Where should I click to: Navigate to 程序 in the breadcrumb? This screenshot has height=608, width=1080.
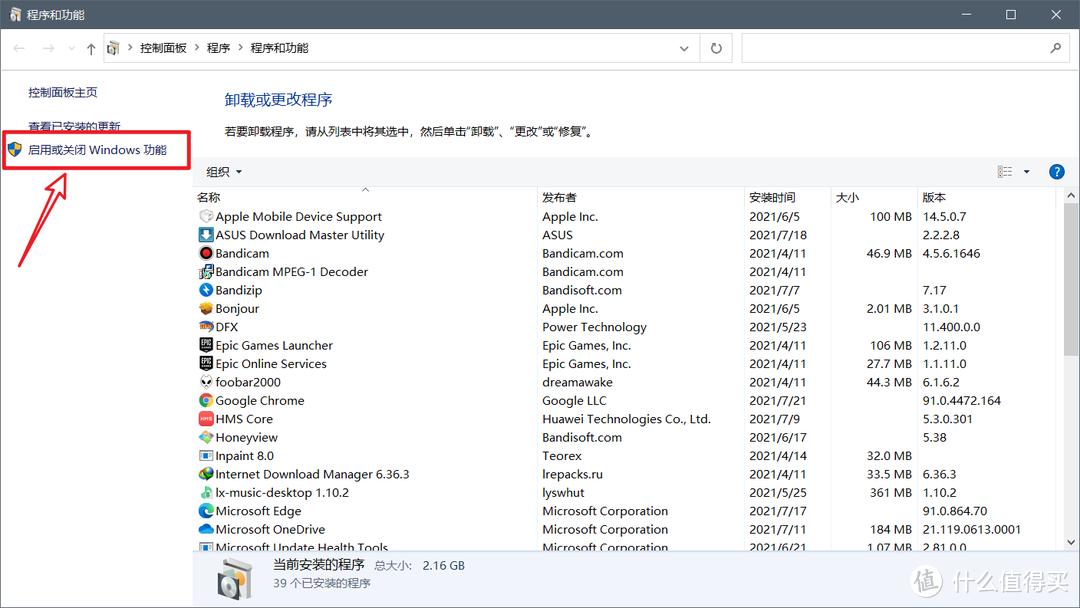coord(219,47)
